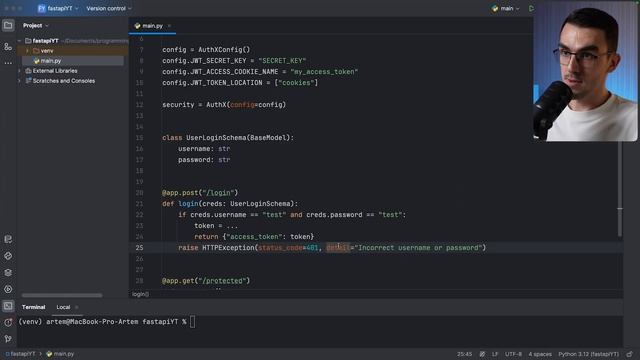Viewport: 640px width, 360px height.
Task: Open the Problems tool window icon
Action: [8, 322]
